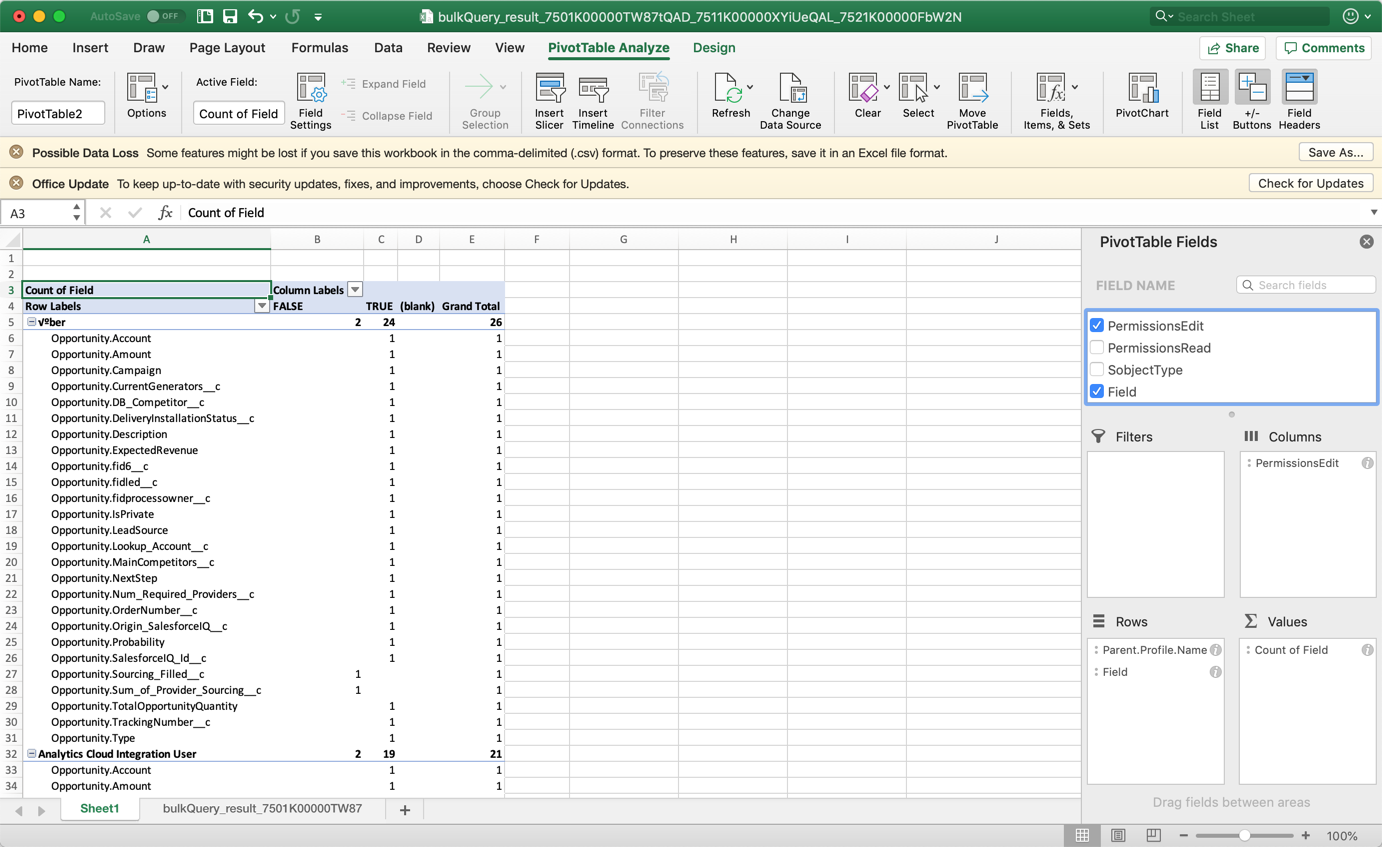Click the PivotChart icon
The image size is (1382, 847).
point(1142,95)
